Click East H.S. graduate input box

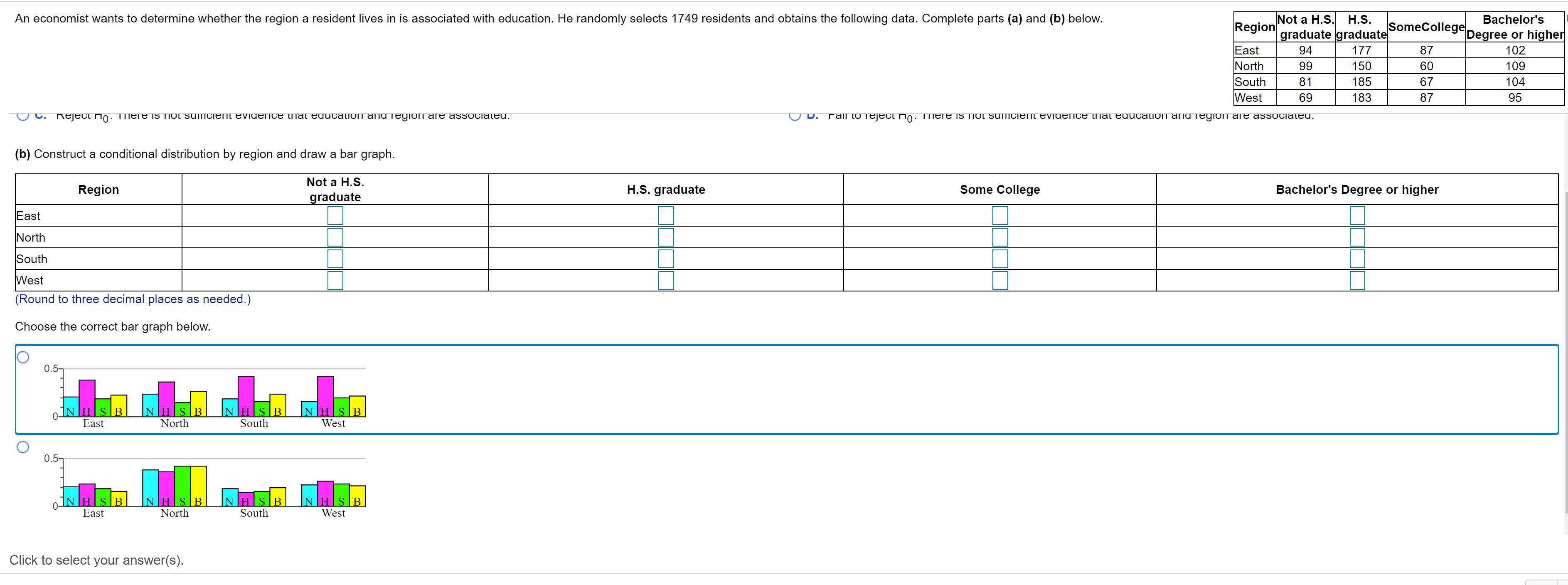tap(666, 215)
